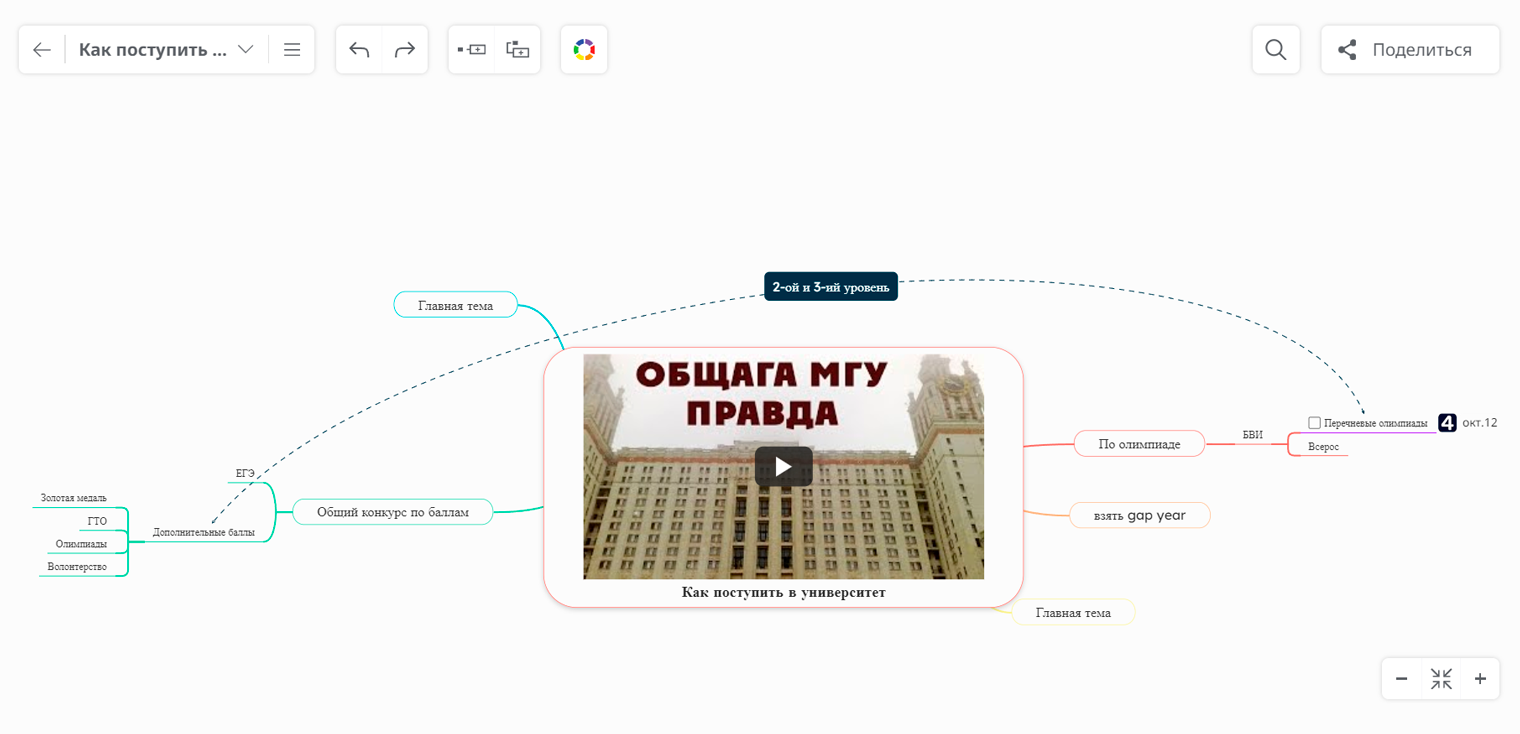The height and width of the screenshot is (734, 1520).
Task: Select the 2-ой и 3-ий уровень label
Action: tap(831, 287)
